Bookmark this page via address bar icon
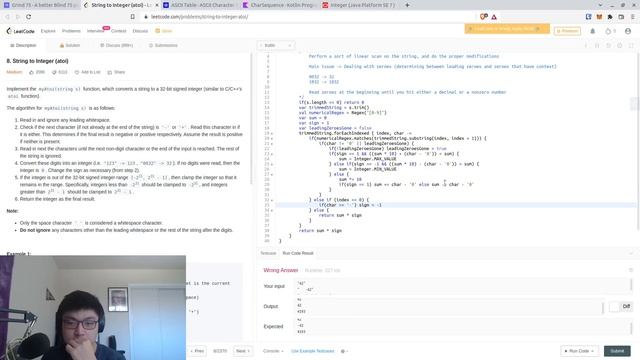 (x=133, y=17)
